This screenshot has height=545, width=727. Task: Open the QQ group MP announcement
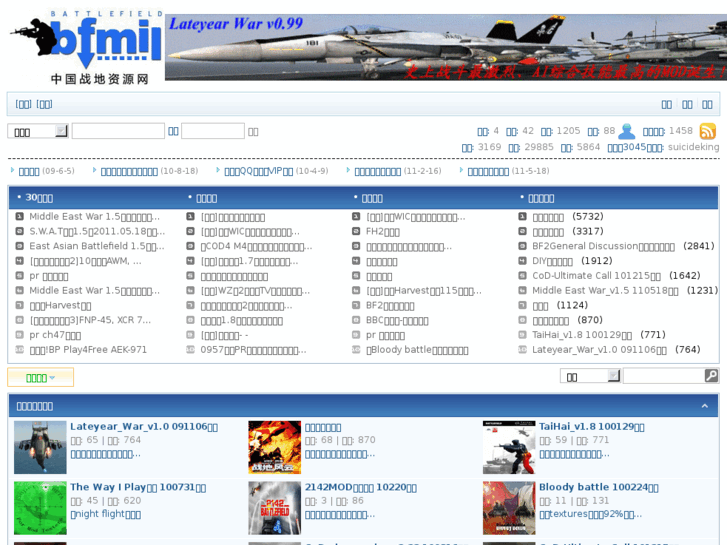(259, 172)
